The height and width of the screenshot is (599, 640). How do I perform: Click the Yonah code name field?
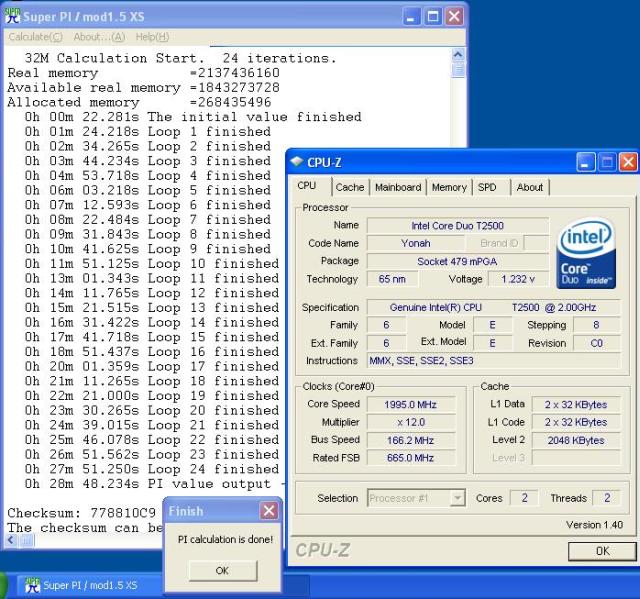point(416,243)
